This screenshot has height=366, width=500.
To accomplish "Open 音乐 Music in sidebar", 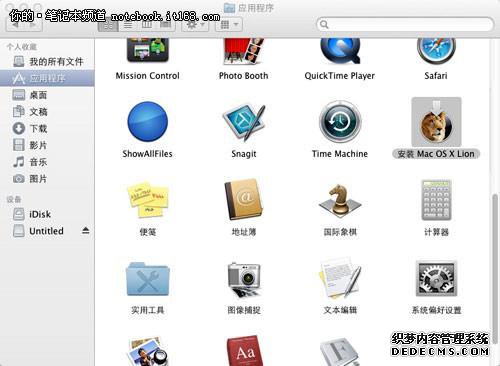I will [47, 162].
